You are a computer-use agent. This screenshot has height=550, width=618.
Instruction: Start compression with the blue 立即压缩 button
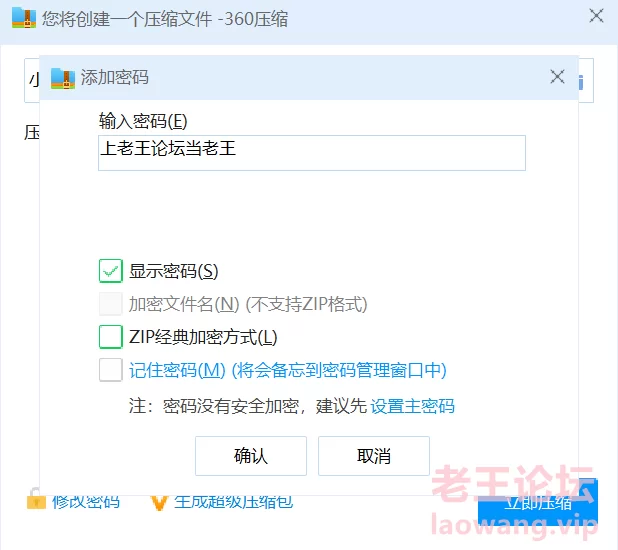click(538, 503)
